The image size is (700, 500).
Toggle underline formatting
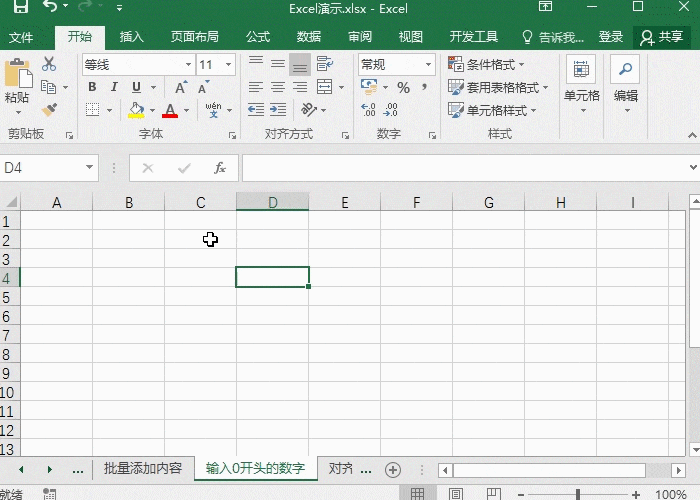[x=137, y=87]
